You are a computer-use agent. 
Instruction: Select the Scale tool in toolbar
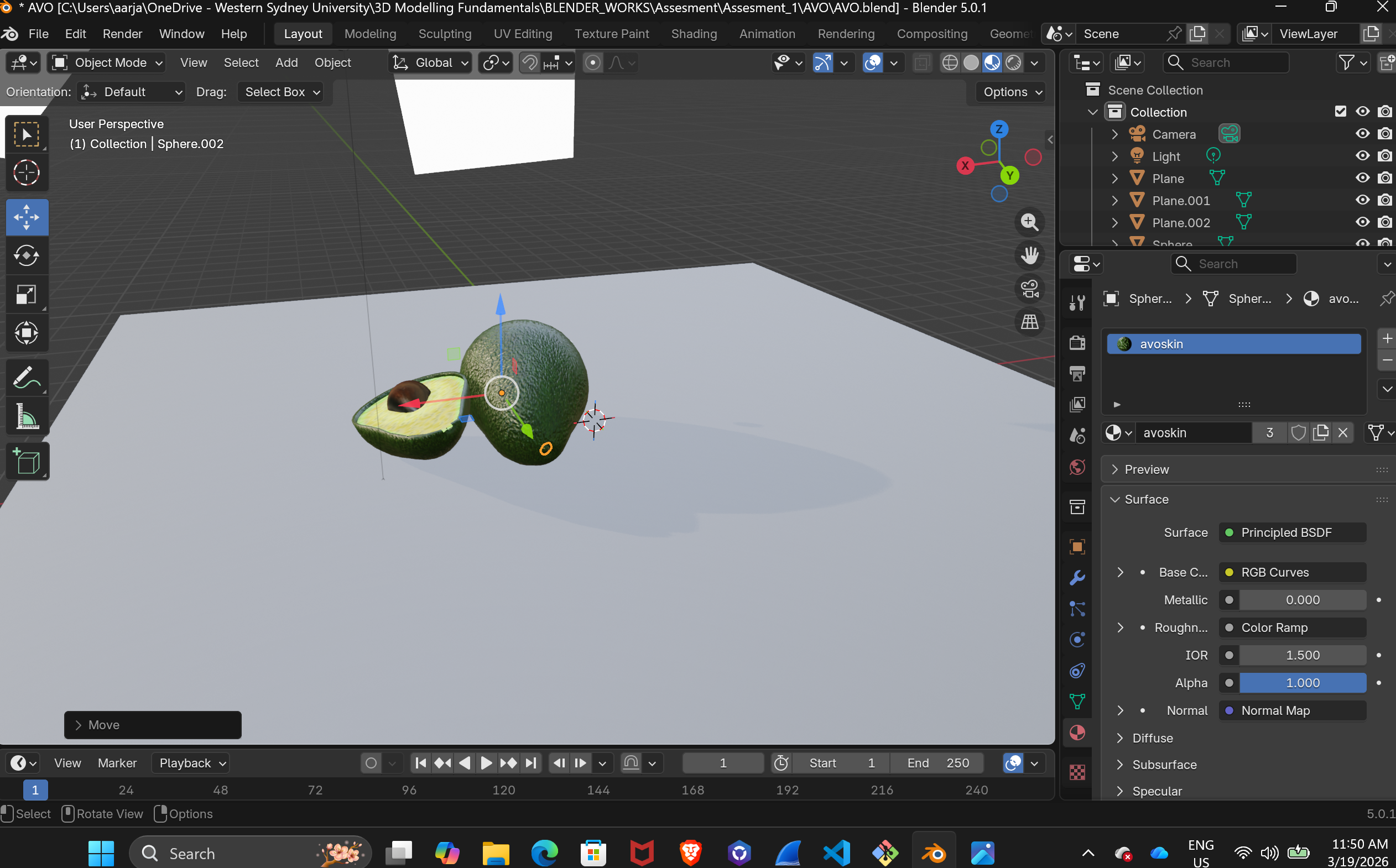(27, 295)
